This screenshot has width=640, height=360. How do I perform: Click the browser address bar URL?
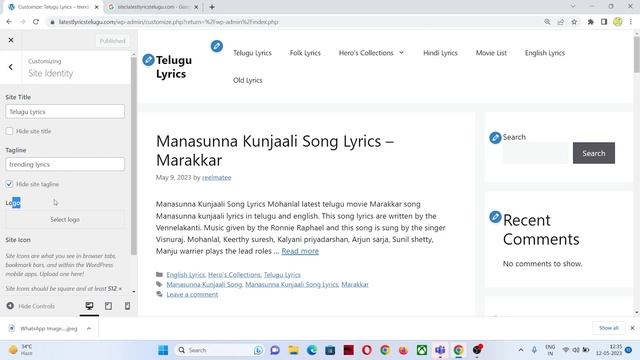168,22
